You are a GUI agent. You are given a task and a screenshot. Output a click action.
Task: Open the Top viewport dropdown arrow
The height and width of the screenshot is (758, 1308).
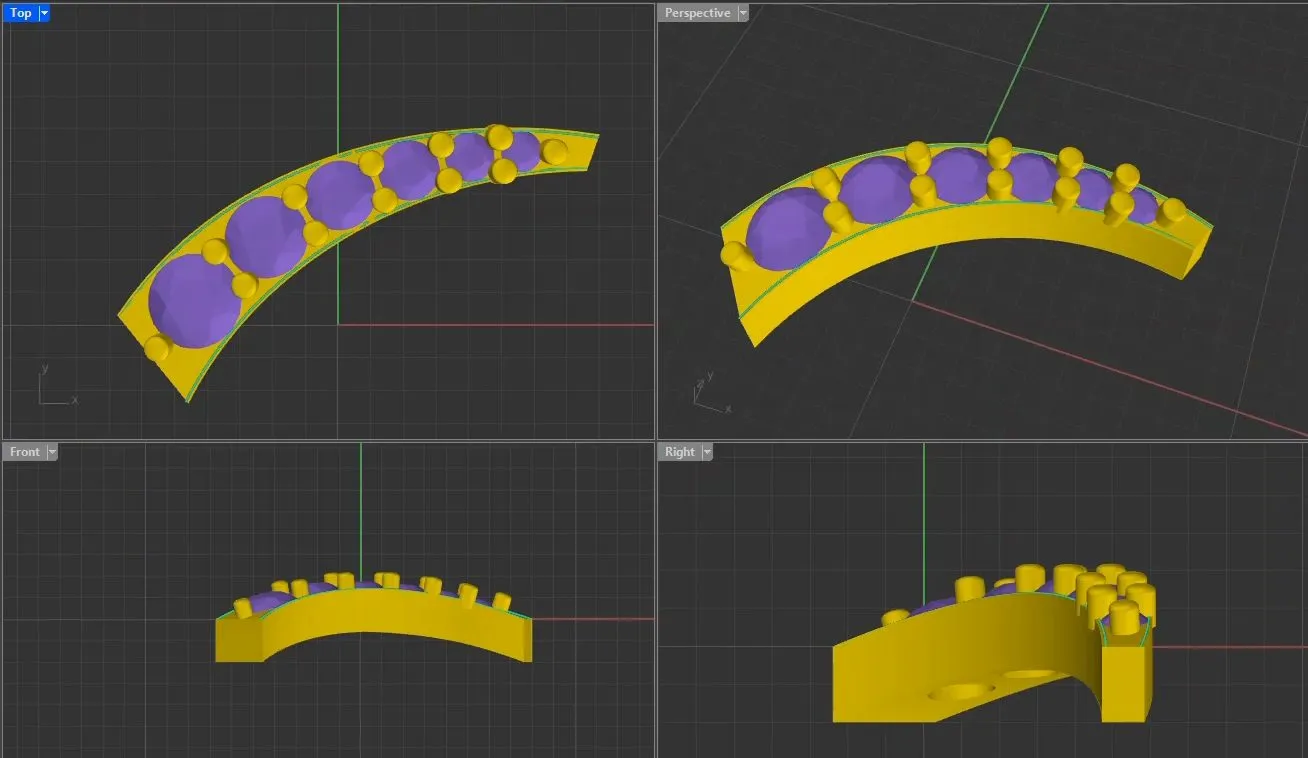pyautogui.click(x=43, y=13)
